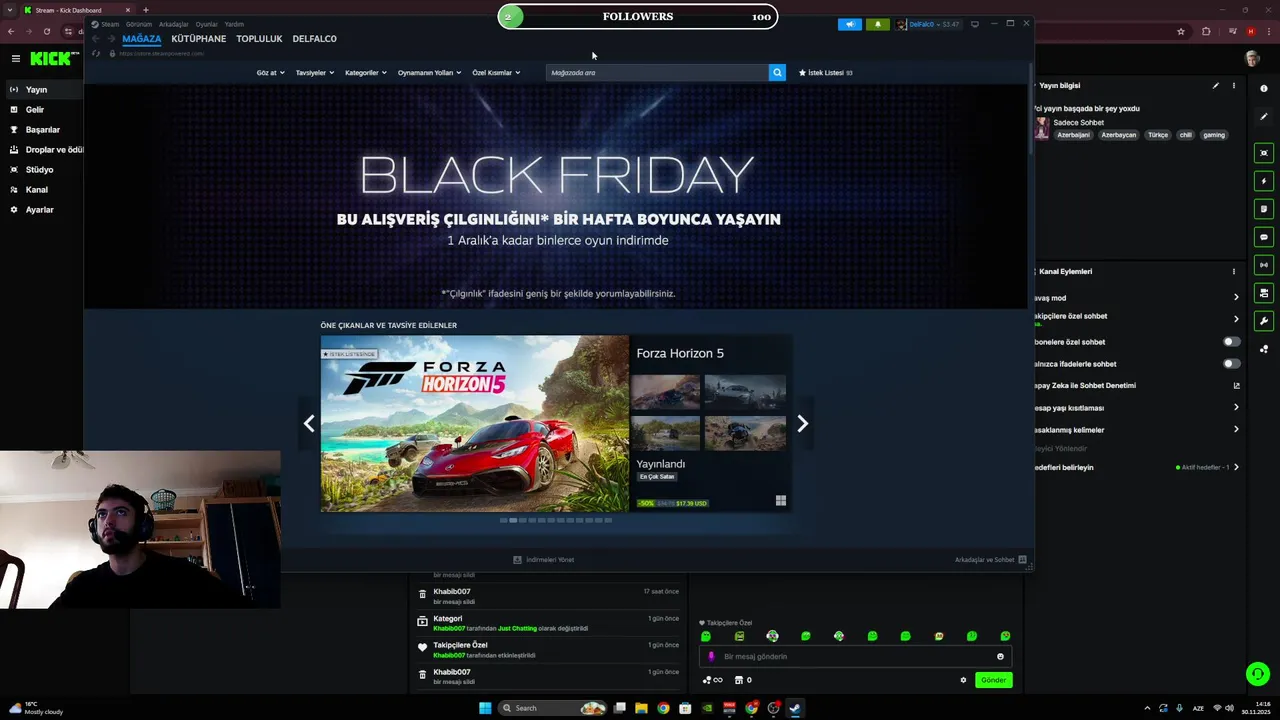Click the chat bubble icon in right rail
Screen dimensions: 1280x720
(1264, 237)
